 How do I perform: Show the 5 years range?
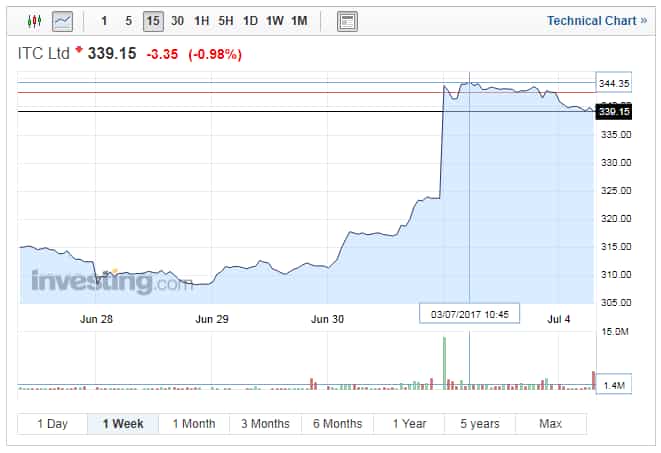[480, 424]
